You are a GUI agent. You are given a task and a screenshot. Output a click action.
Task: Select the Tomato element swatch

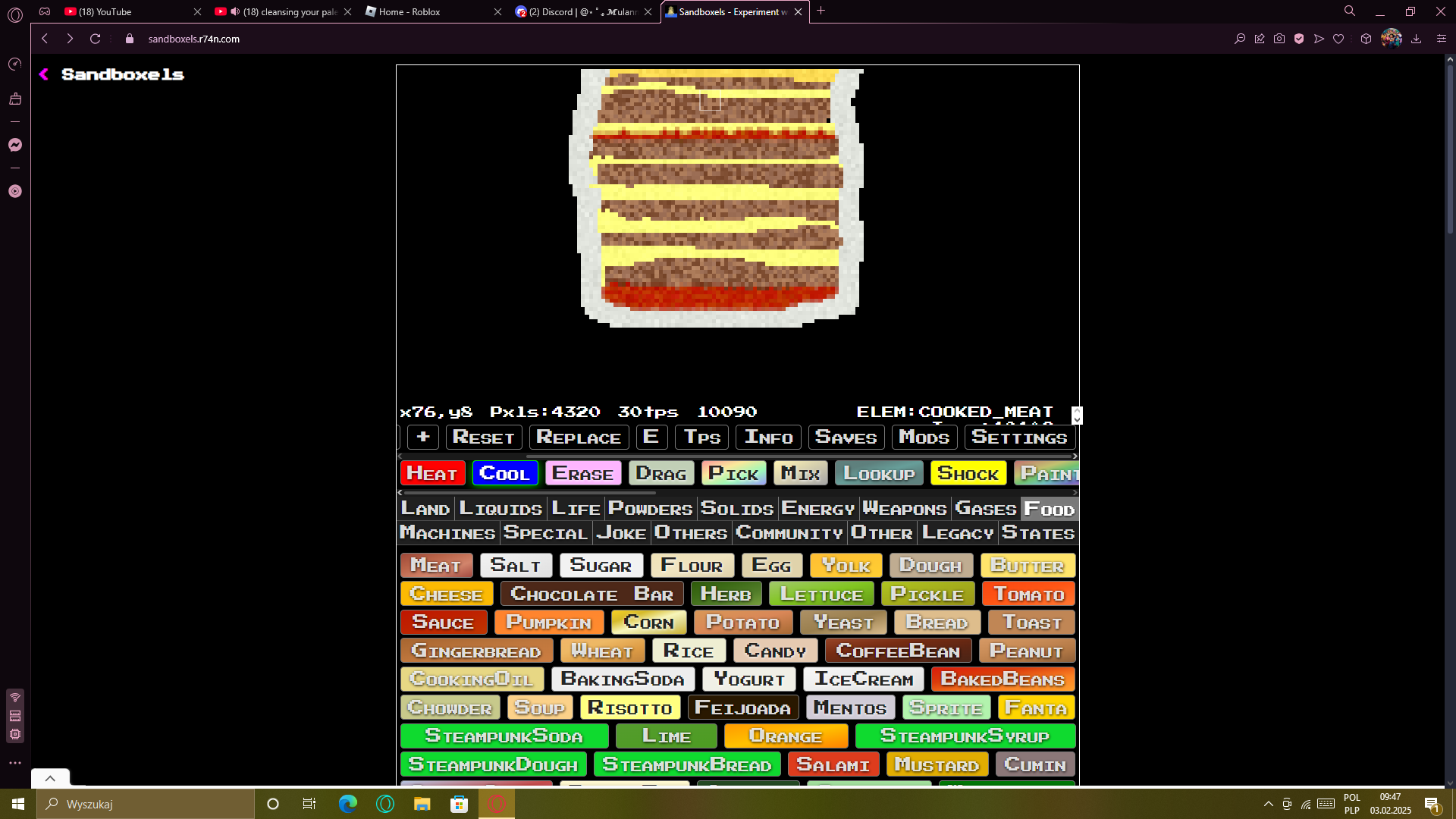pos(1029,594)
